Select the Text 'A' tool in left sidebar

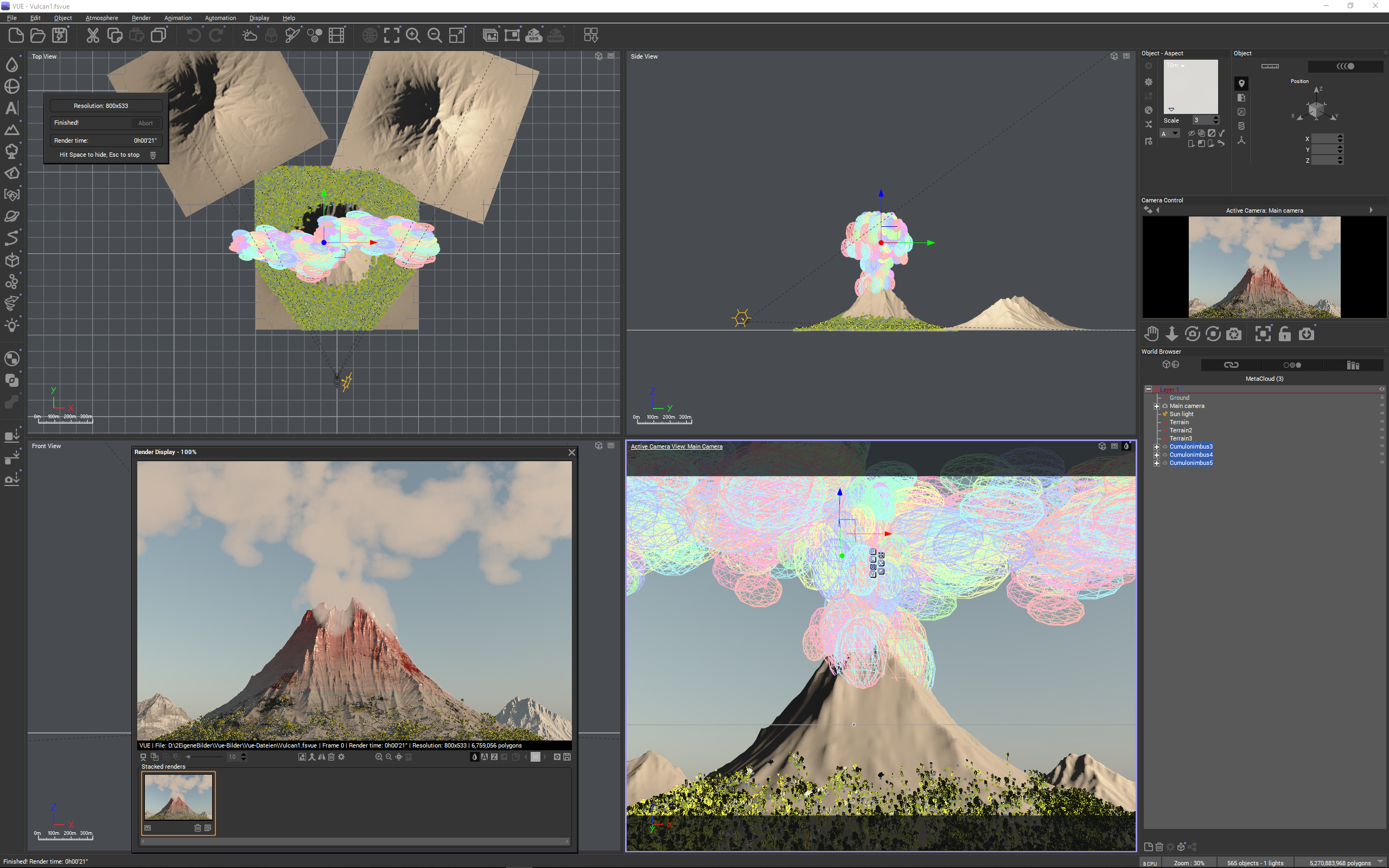(x=12, y=108)
